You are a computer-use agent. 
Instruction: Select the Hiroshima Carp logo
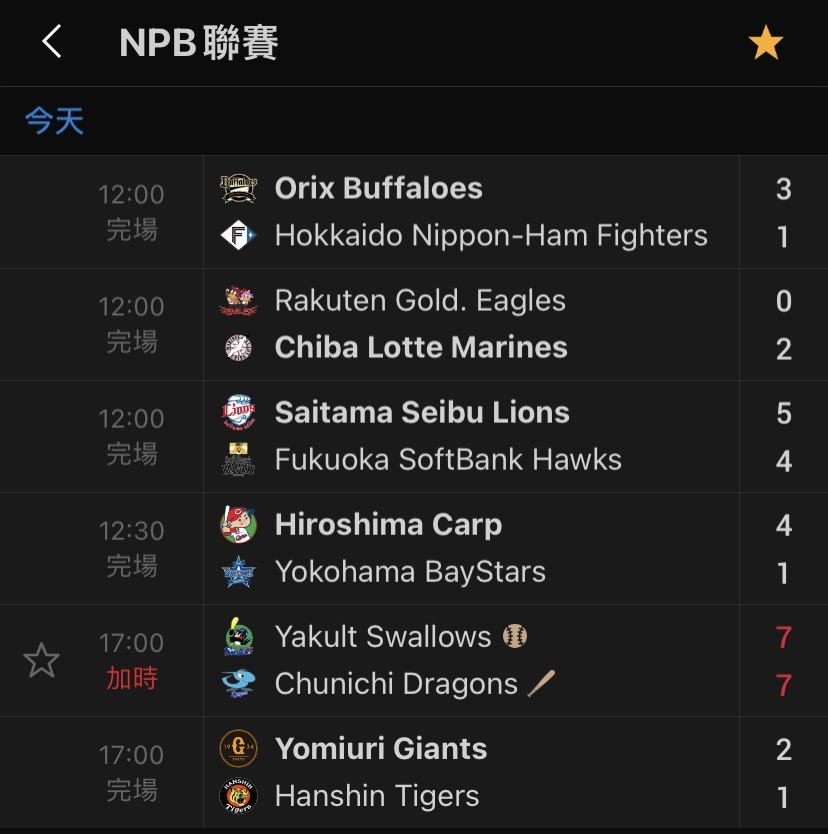coord(238,524)
